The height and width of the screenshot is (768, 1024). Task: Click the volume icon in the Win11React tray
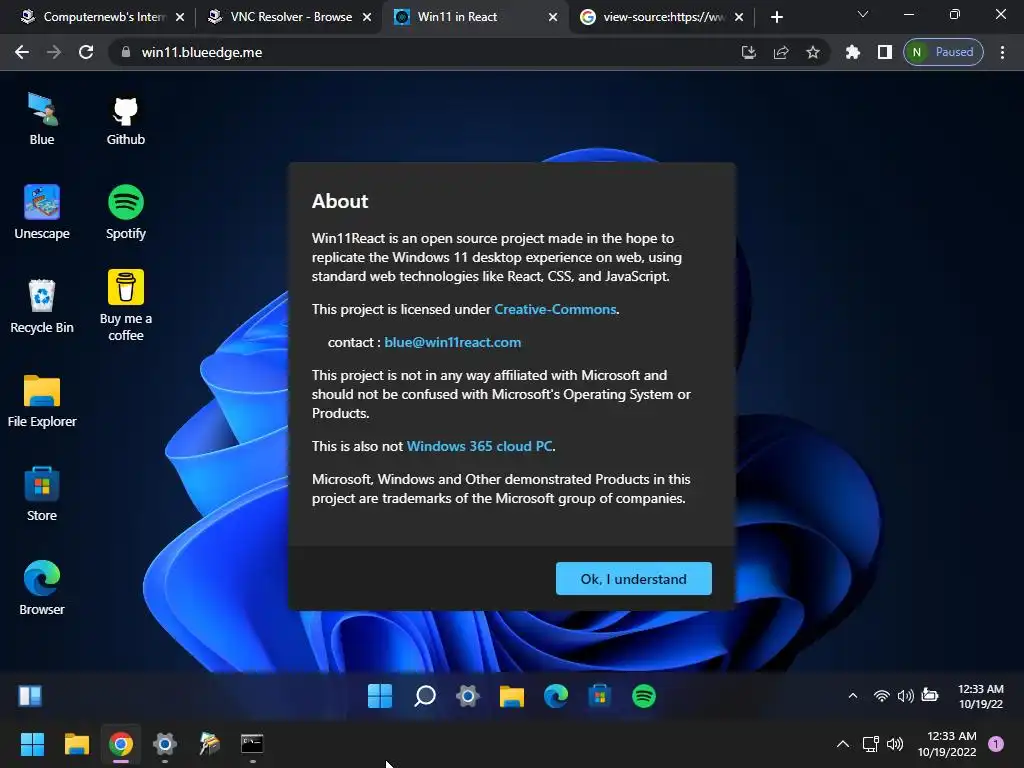pyautogui.click(x=905, y=696)
